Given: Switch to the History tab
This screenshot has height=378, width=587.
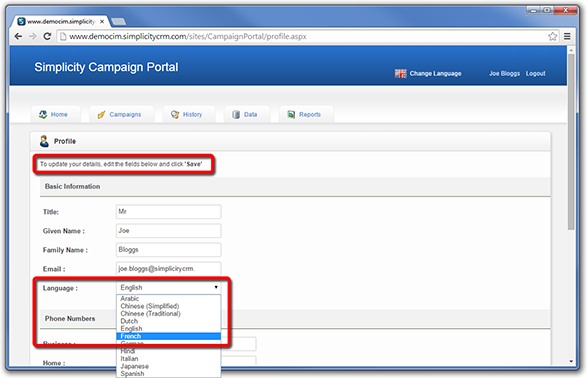Looking at the screenshot, I should point(189,114).
